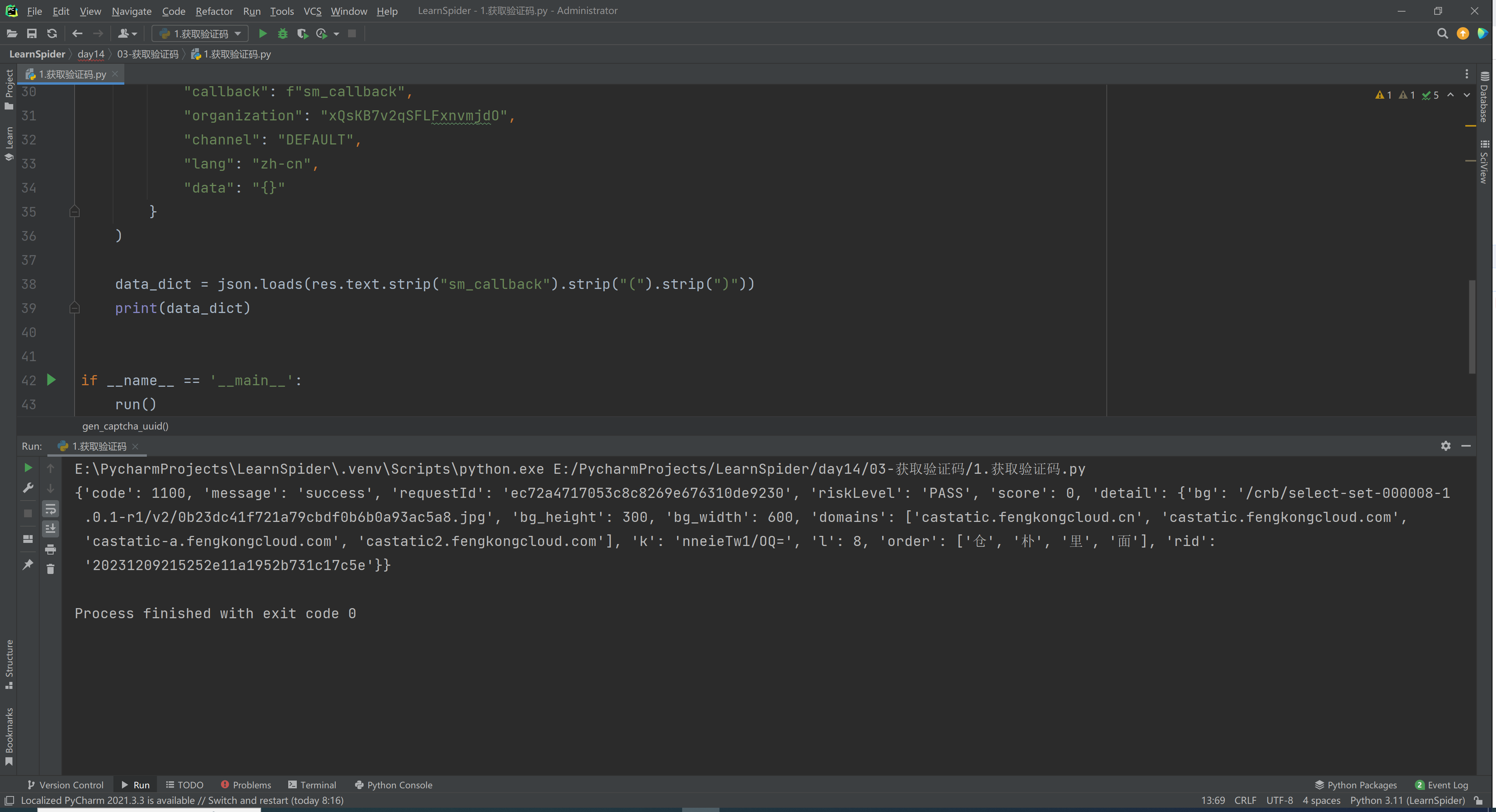
Task: Select the Run menu from menu bar
Action: click(x=251, y=10)
